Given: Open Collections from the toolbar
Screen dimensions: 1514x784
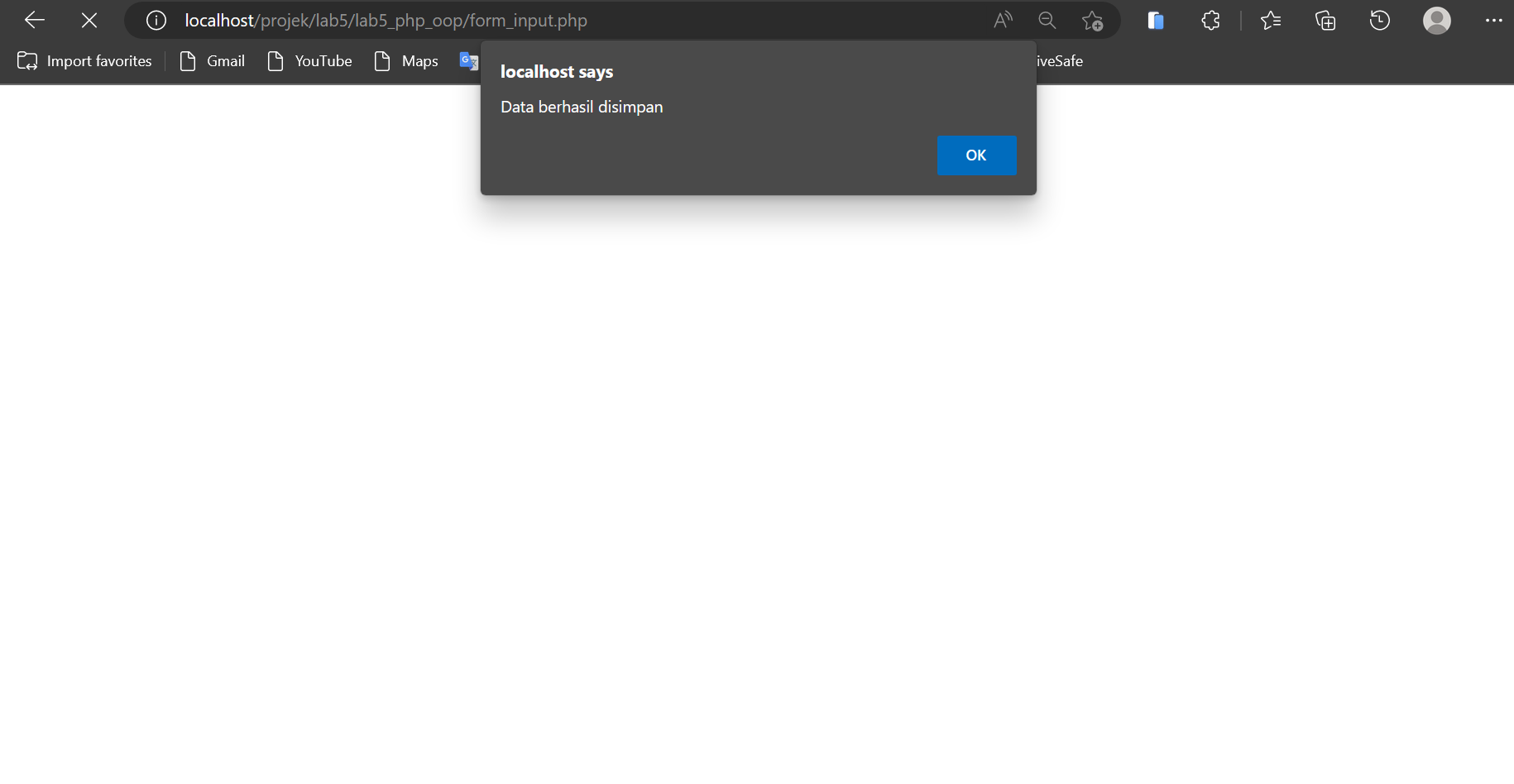Looking at the screenshot, I should 1325,20.
